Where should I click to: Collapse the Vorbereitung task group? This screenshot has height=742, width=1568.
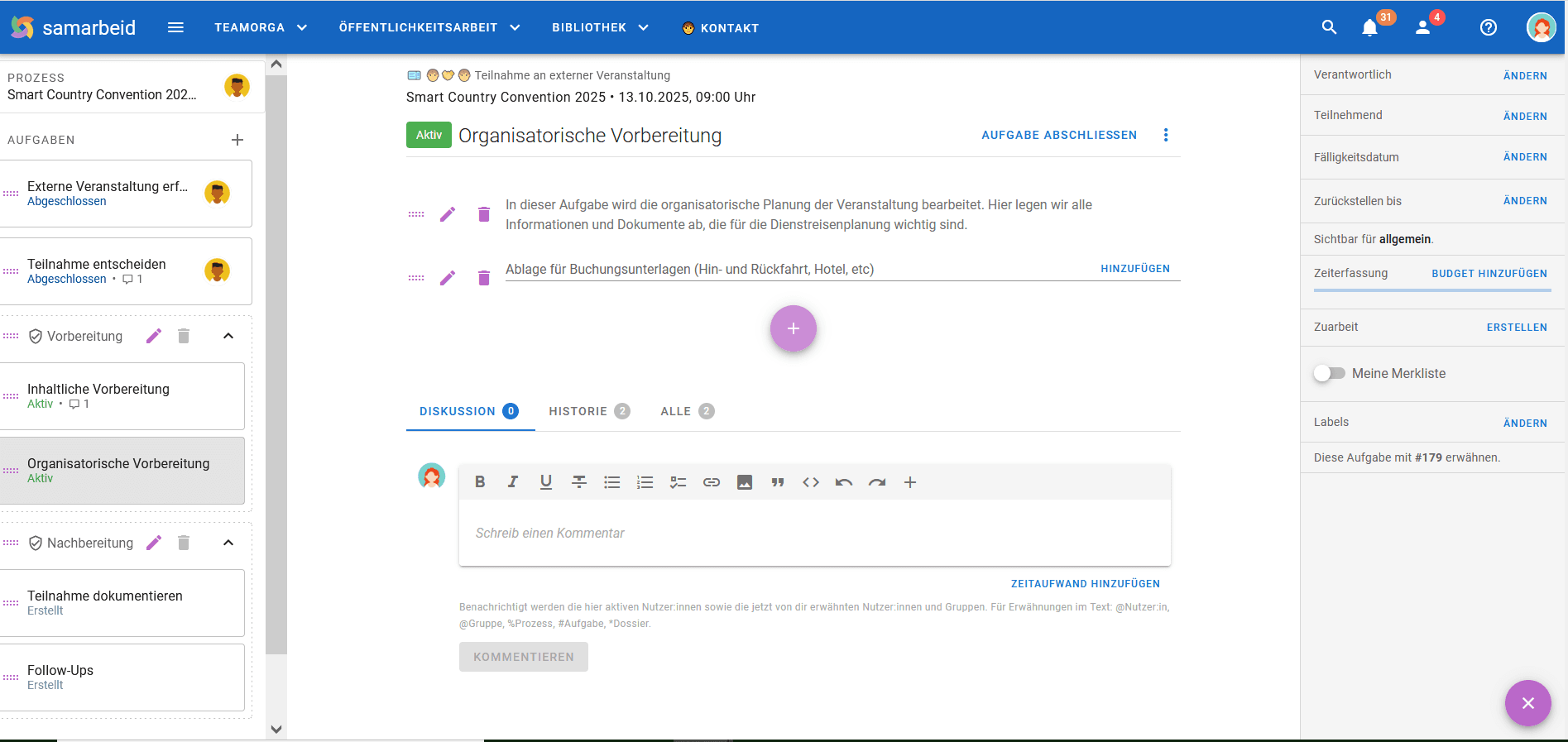tap(228, 336)
